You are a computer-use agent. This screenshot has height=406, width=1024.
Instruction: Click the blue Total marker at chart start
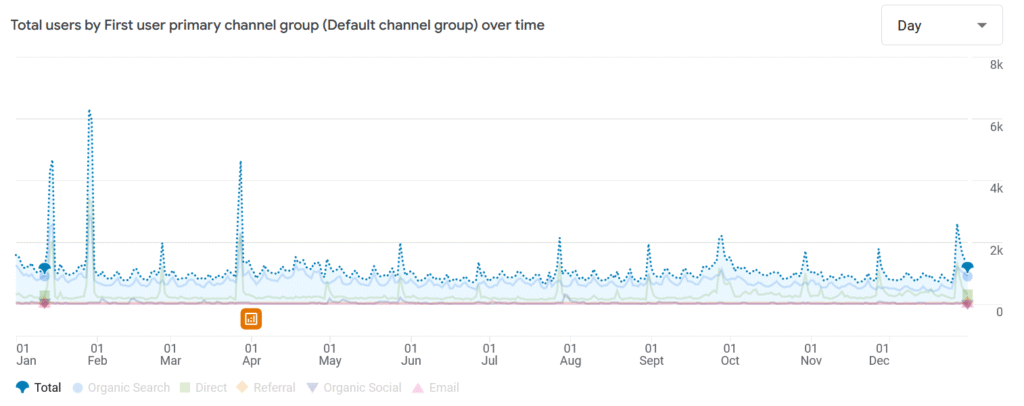pos(44,268)
